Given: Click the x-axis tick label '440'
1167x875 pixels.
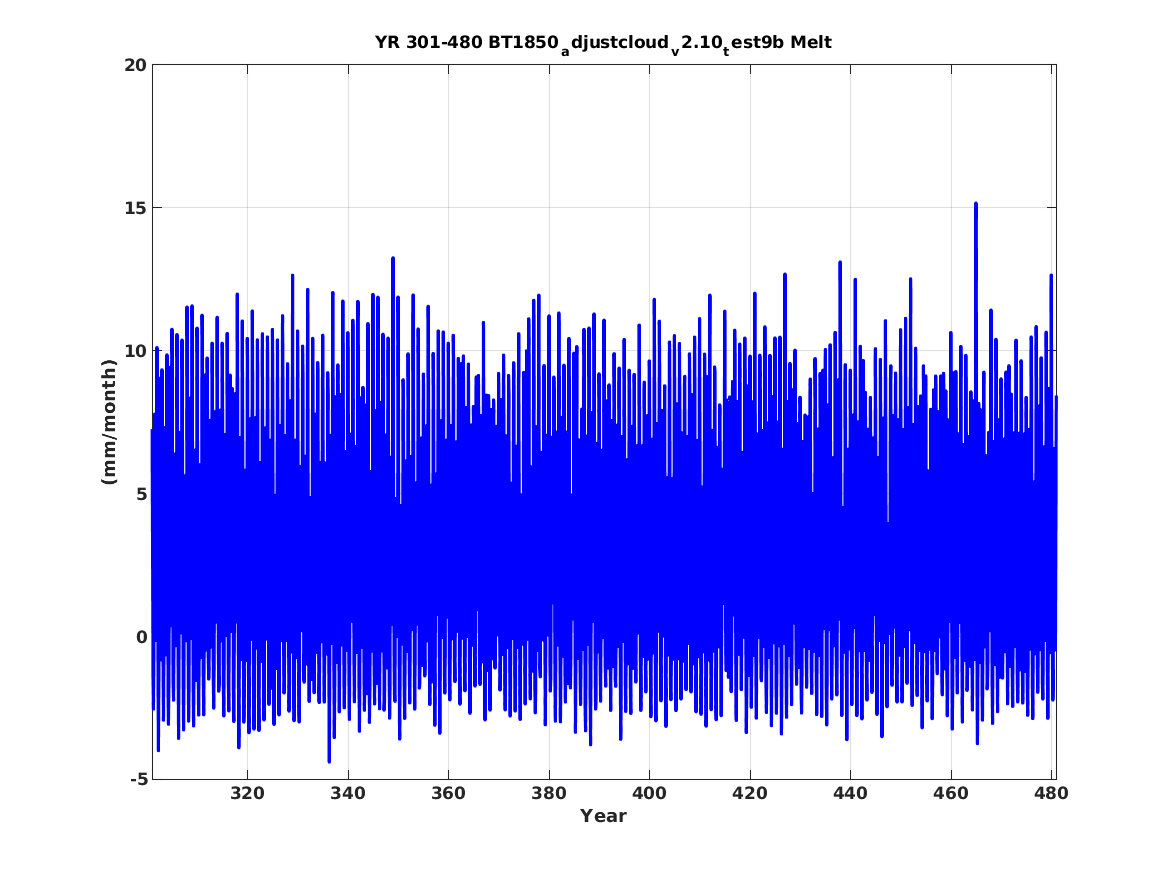Looking at the screenshot, I should pyautogui.click(x=850, y=793).
